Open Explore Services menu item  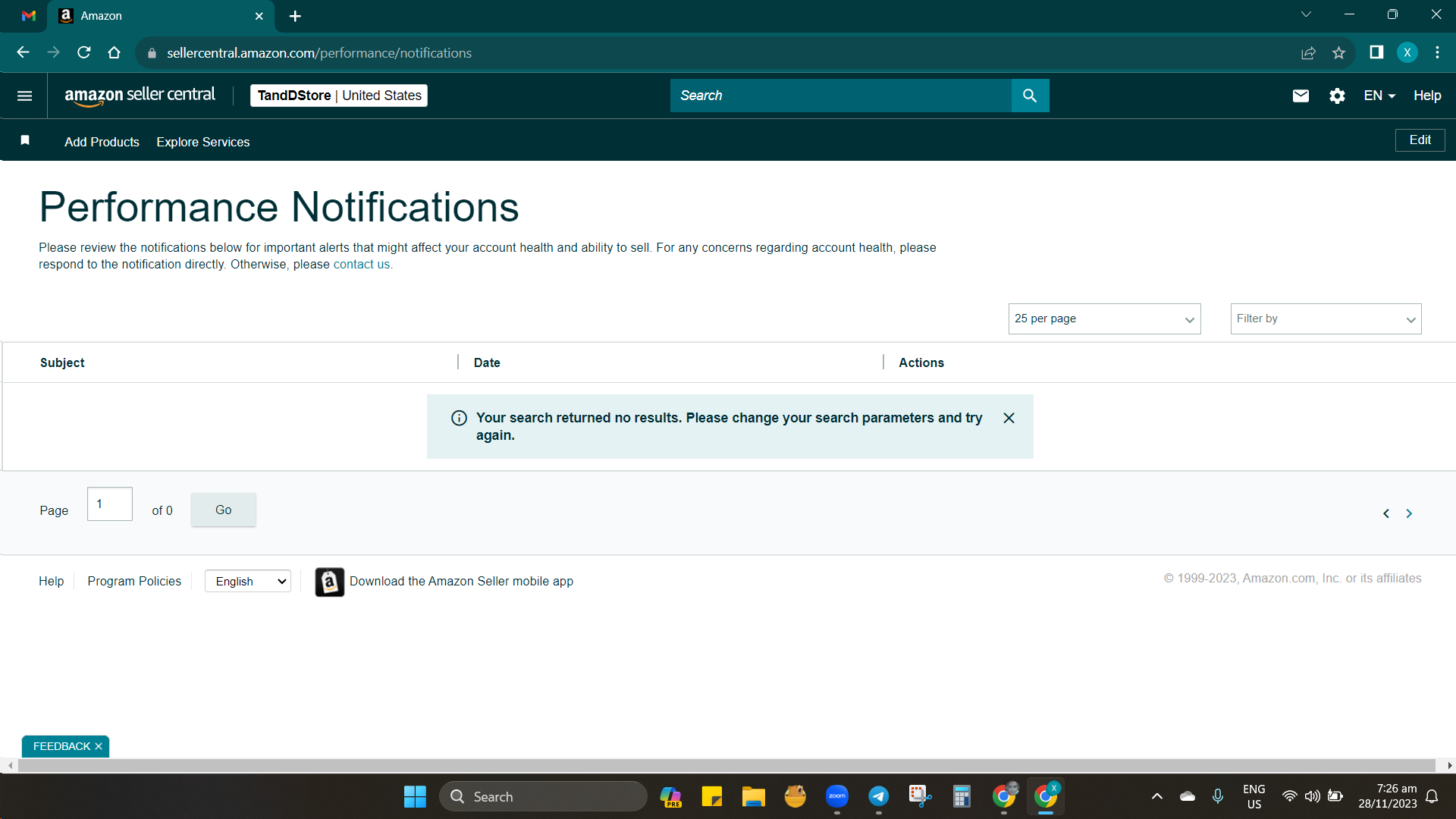pos(202,142)
